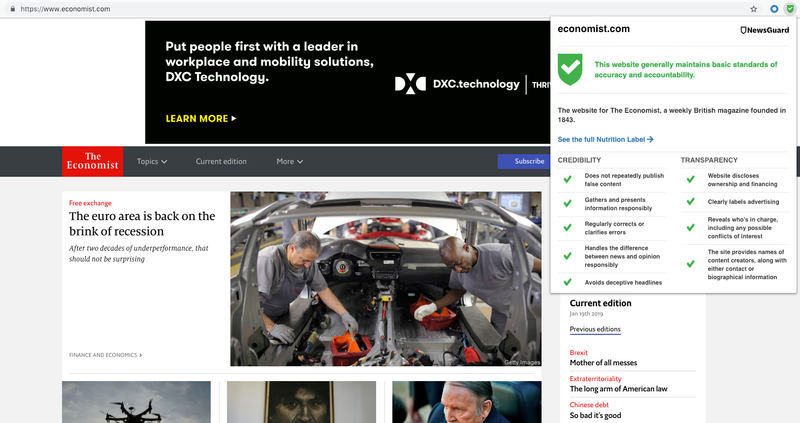Click the 'Free exchange' section label

pyautogui.click(x=90, y=203)
